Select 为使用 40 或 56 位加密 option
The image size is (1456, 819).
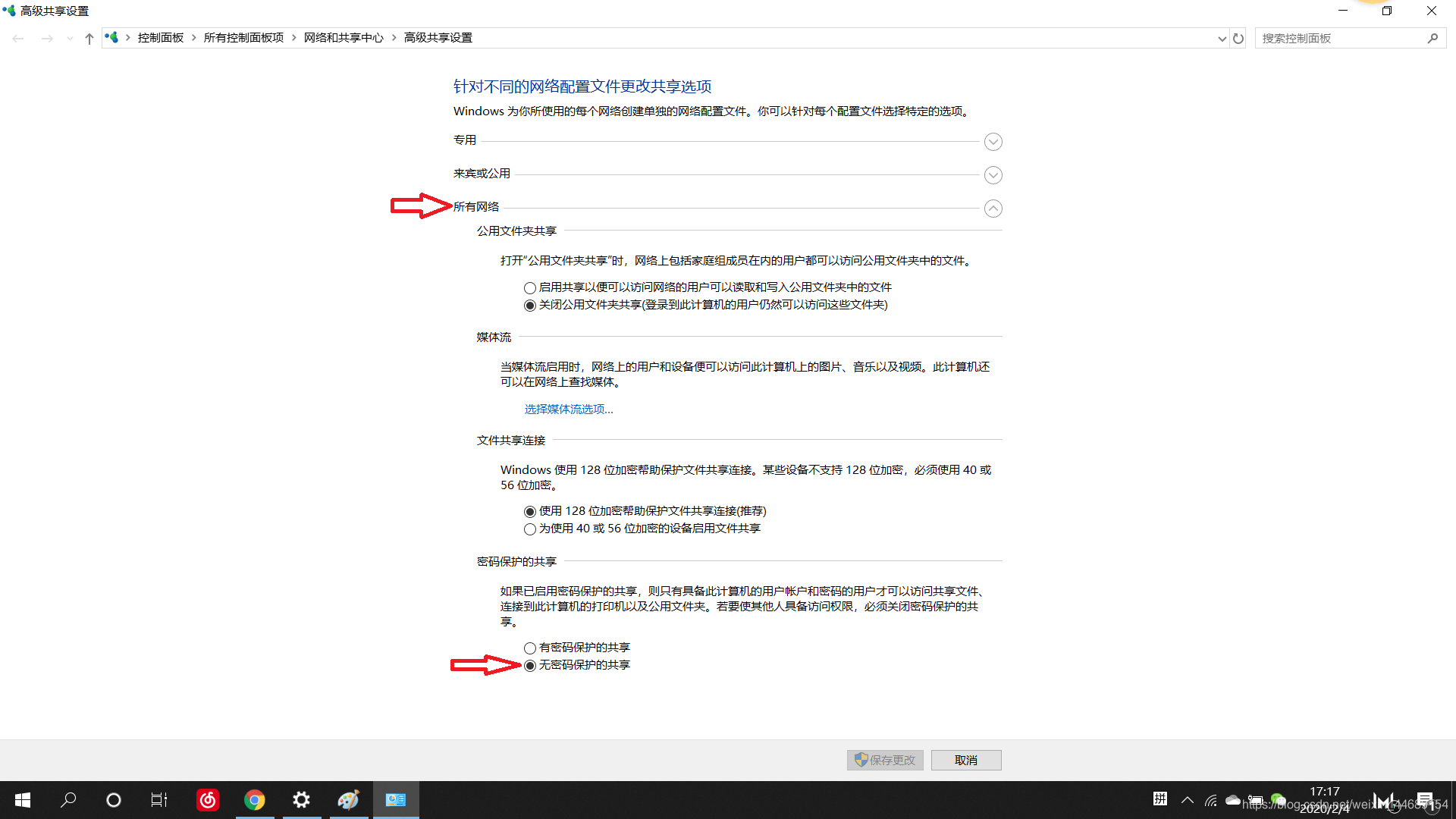coord(530,529)
